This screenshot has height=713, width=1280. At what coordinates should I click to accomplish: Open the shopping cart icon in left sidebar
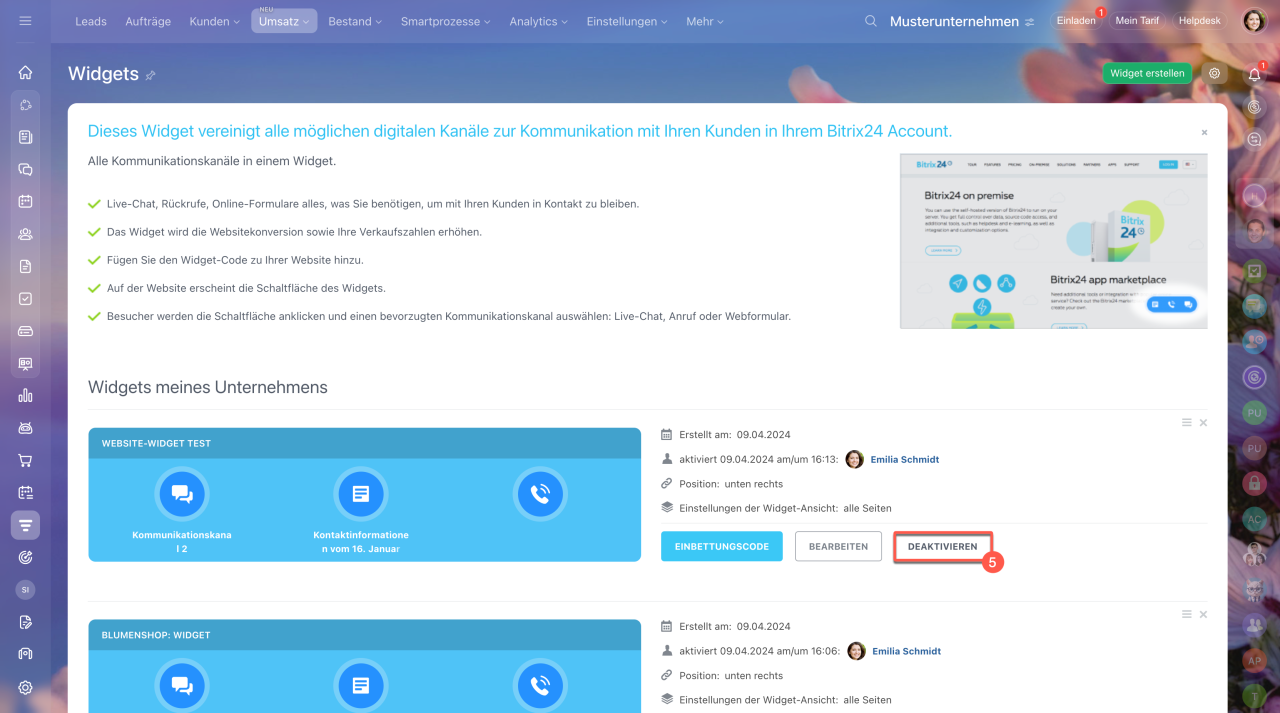click(25, 461)
